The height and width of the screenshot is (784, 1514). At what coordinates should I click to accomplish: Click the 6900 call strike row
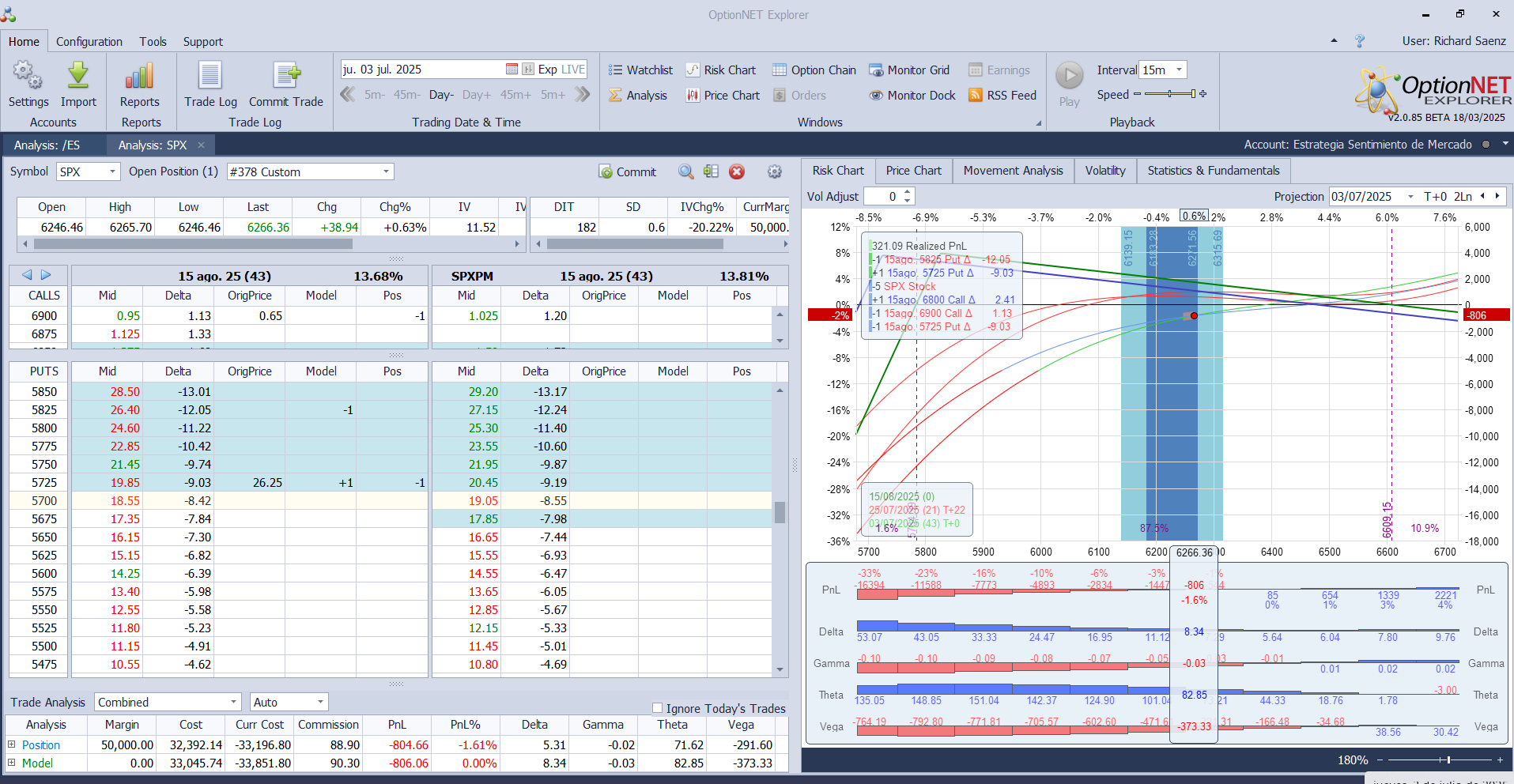pos(391,315)
